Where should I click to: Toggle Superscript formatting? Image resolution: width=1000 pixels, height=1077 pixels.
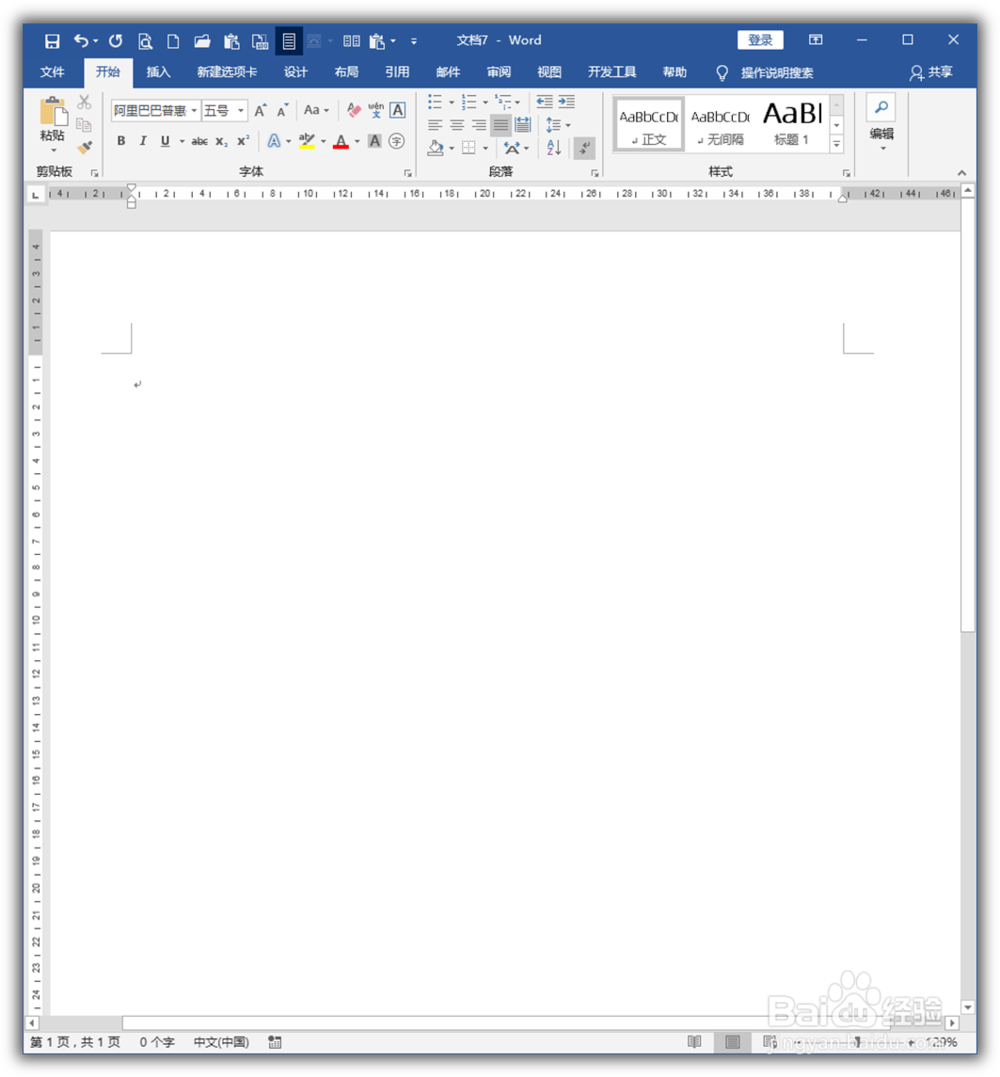[x=243, y=141]
